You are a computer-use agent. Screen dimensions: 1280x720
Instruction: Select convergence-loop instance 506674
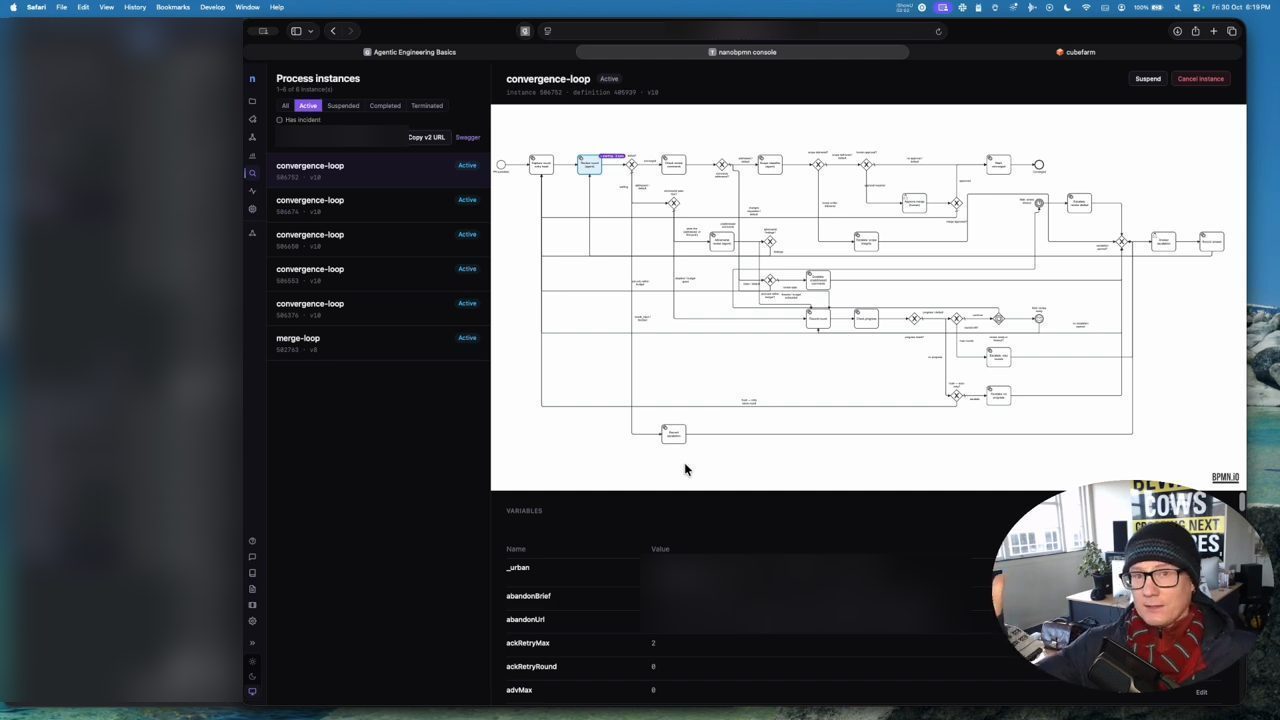click(378, 205)
